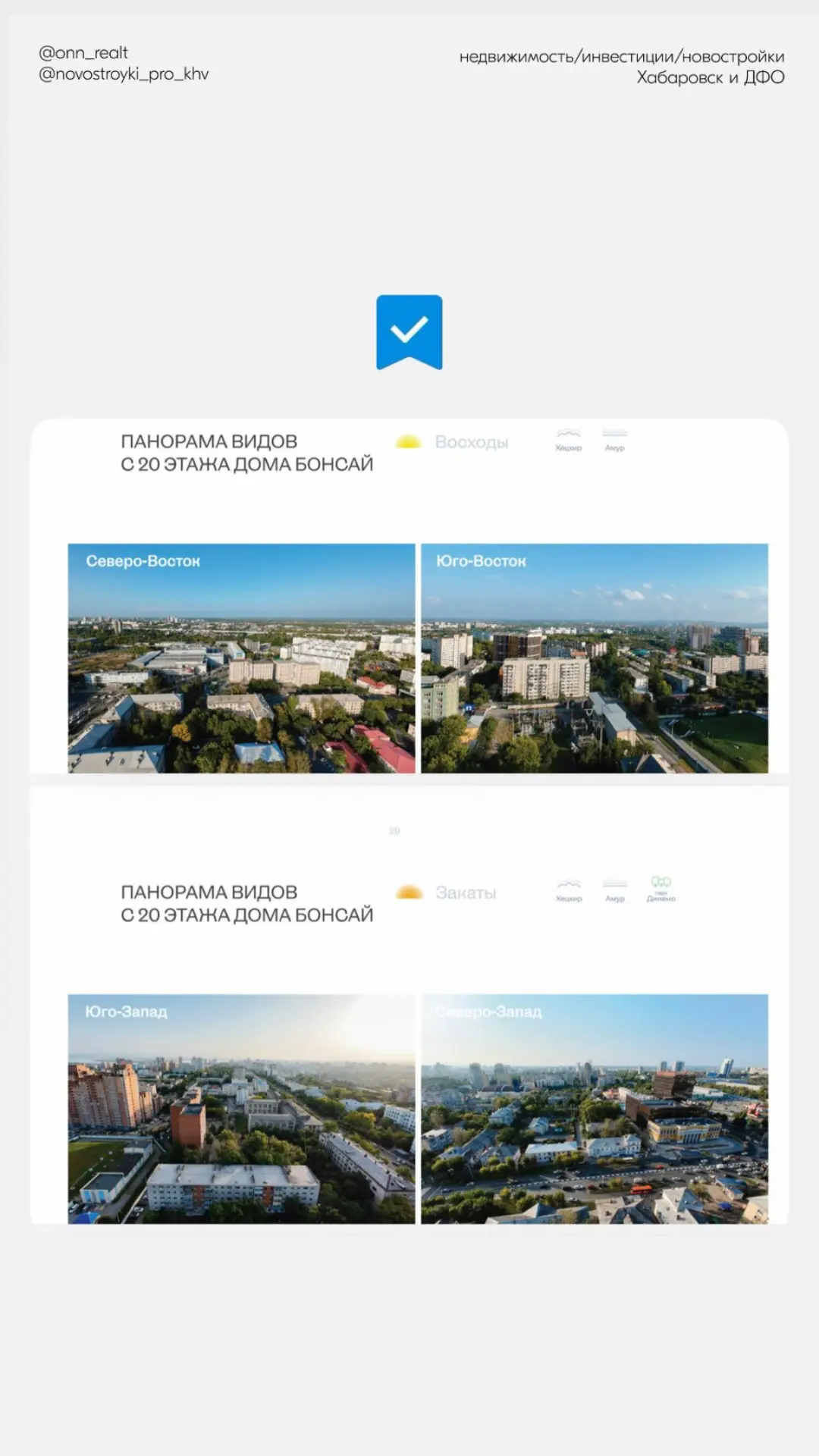Click the Закаты label
Screen dimensions: 819x1456
466,893
